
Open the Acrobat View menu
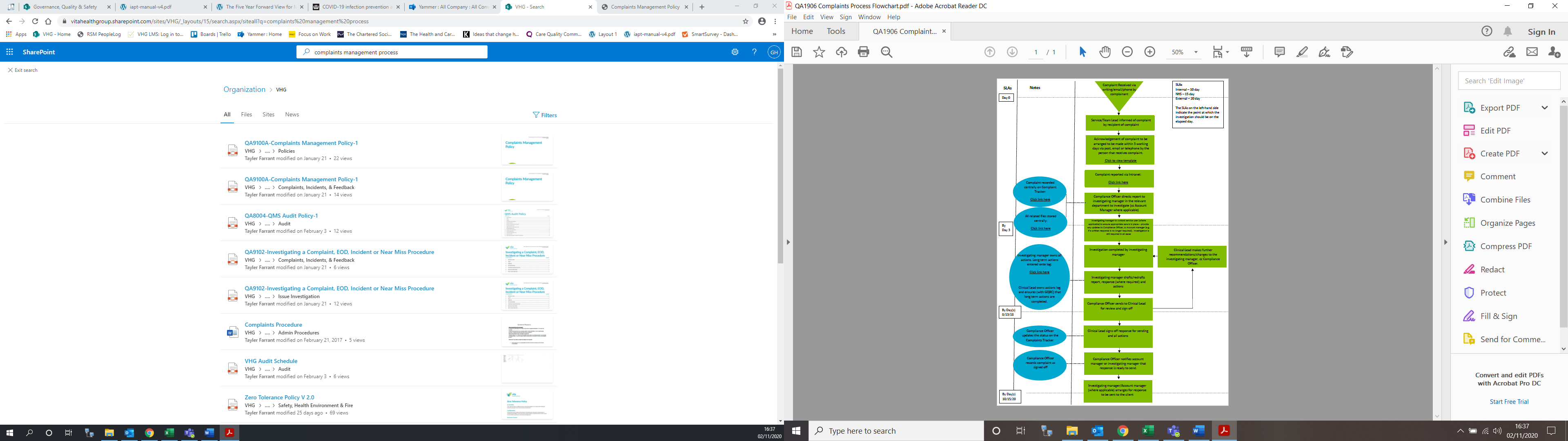point(826,17)
